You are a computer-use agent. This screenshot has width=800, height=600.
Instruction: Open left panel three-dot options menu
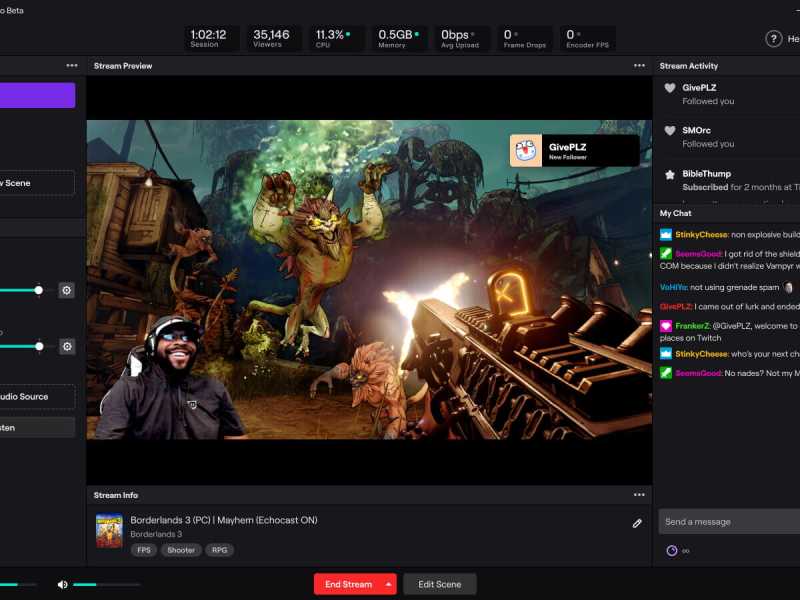[72, 66]
